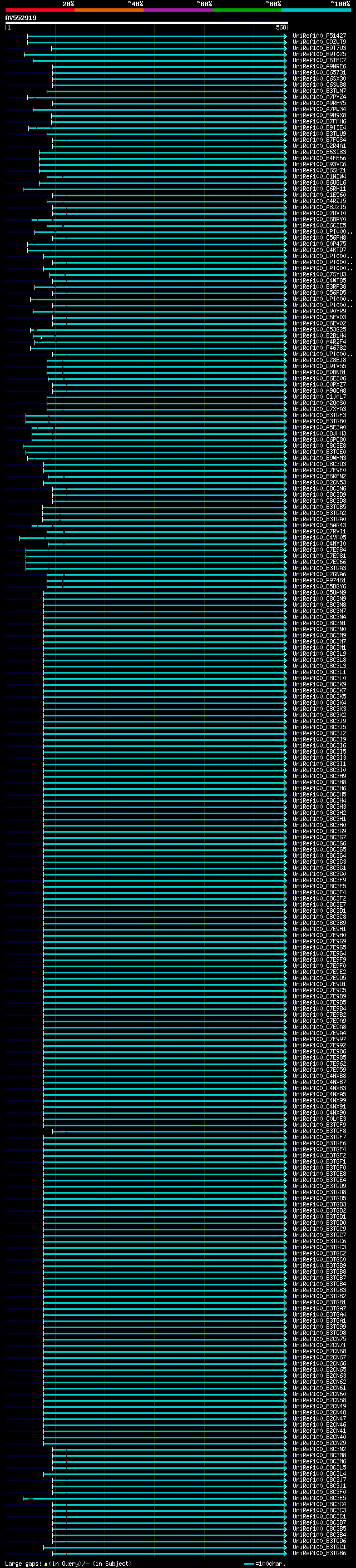356x1568 pixels.
Task: Select the UniRef100_B6UGL6 label
Action: 319,182
